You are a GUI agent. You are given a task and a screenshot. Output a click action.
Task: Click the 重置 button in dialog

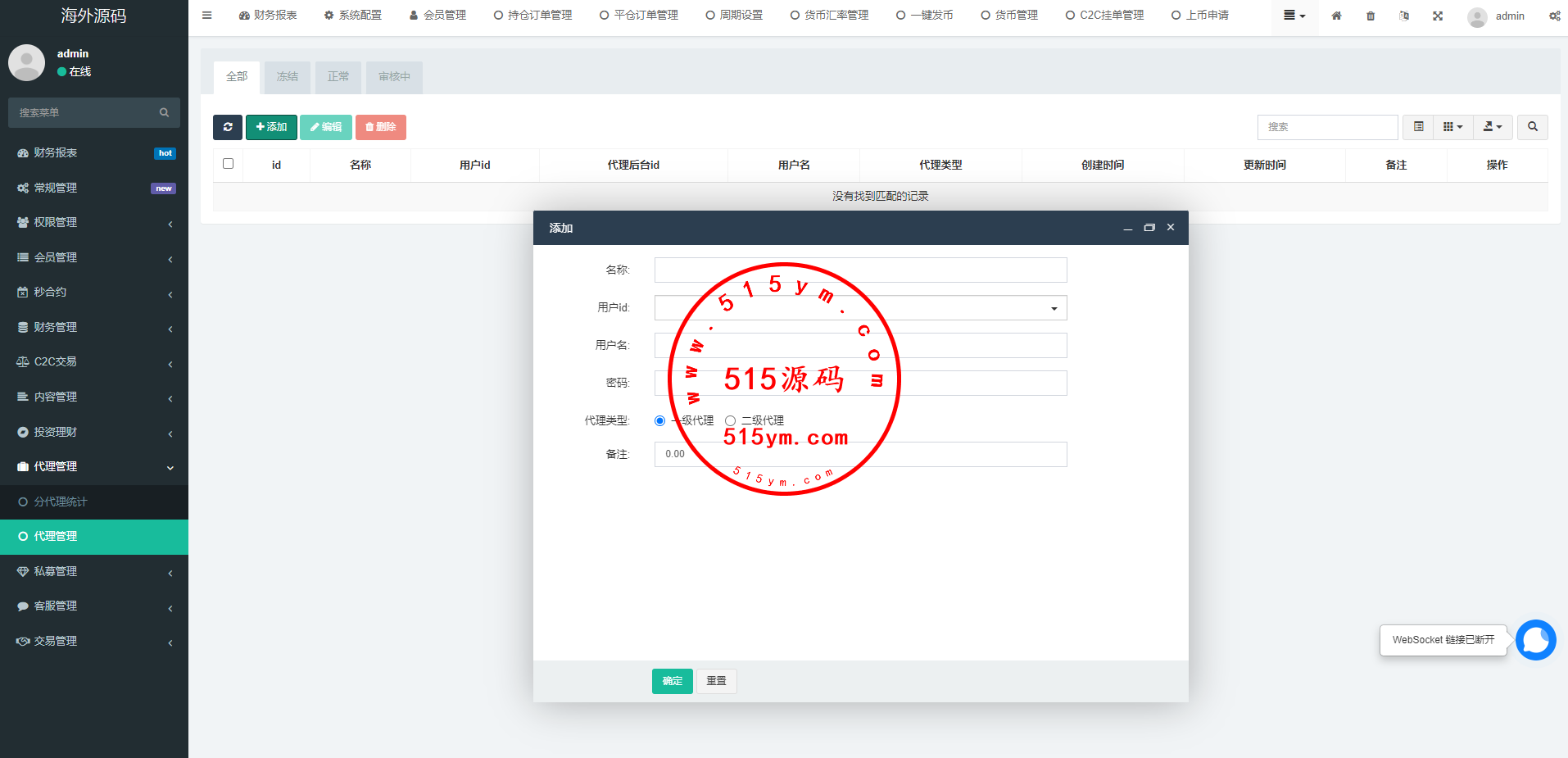(x=716, y=681)
